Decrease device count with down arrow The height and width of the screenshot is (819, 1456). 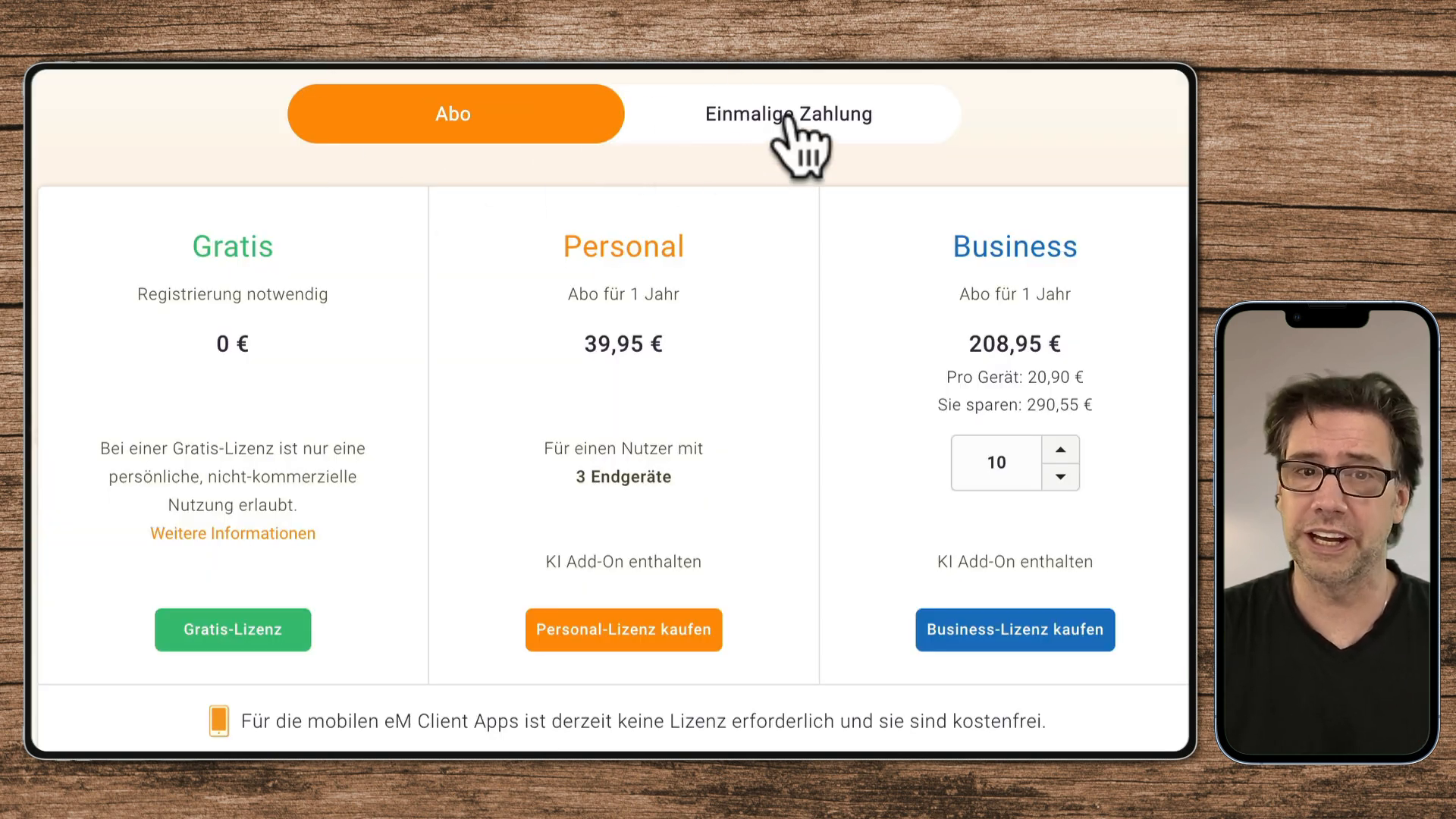point(1060,477)
